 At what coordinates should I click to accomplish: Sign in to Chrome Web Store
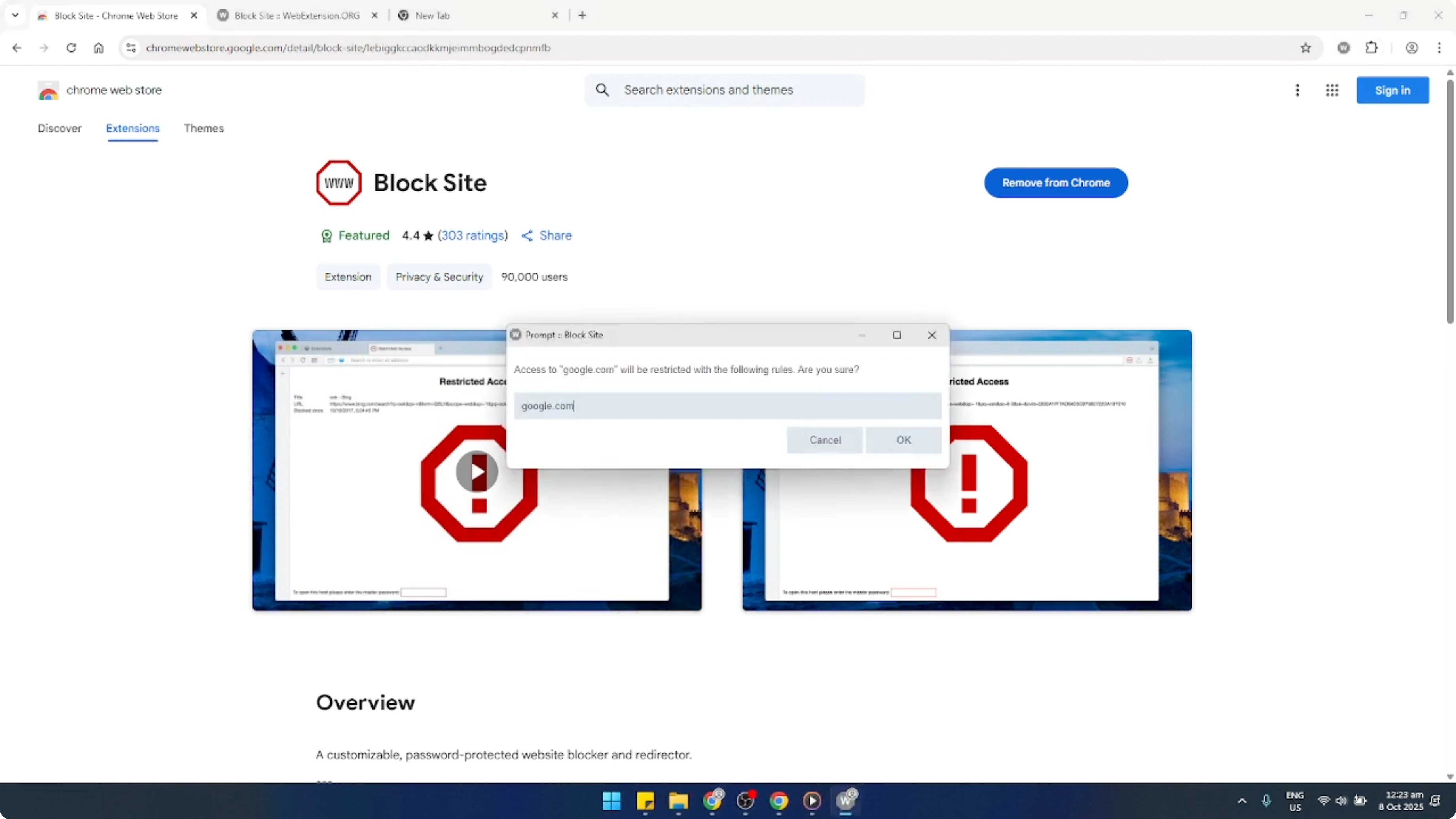1392,91
